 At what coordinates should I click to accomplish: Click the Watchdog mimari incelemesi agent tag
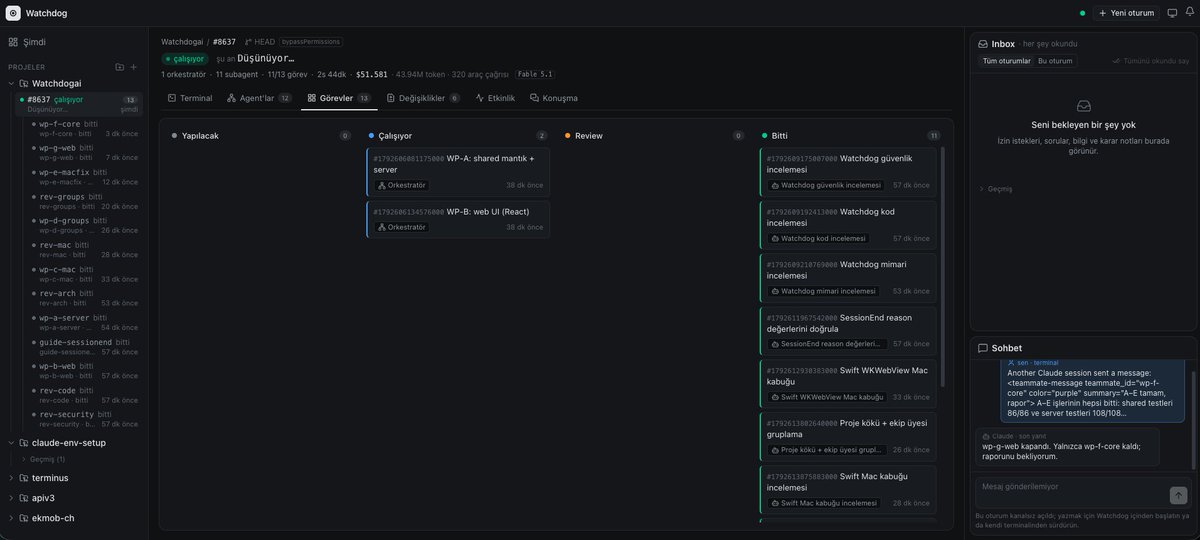click(x=823, y=291)
